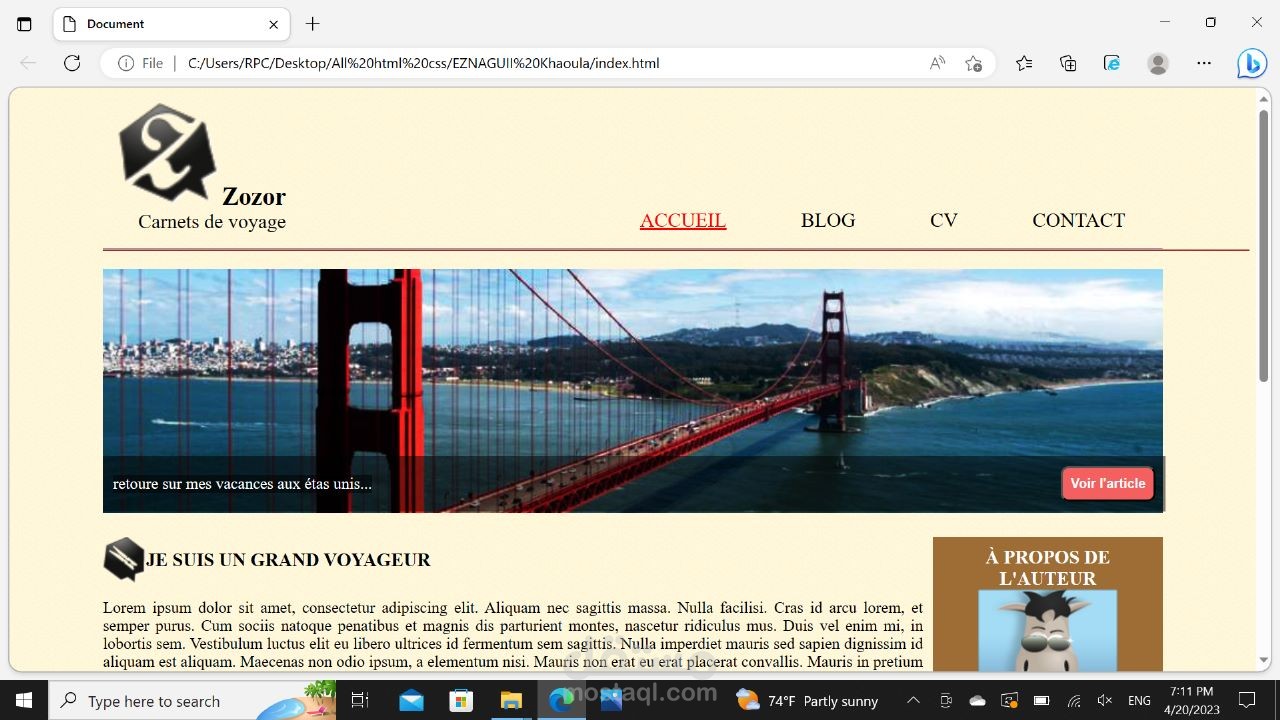The width and height of the screenshot is (1280, 720).
Task: Open File Explorer from taskbar
Action: coord(511,700)
